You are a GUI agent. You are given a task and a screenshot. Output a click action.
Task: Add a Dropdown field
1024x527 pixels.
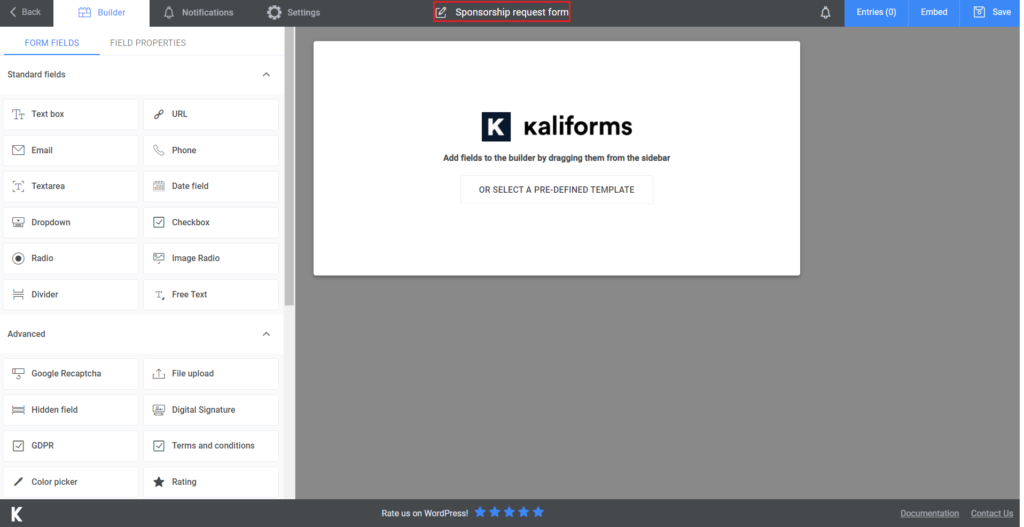71,223
